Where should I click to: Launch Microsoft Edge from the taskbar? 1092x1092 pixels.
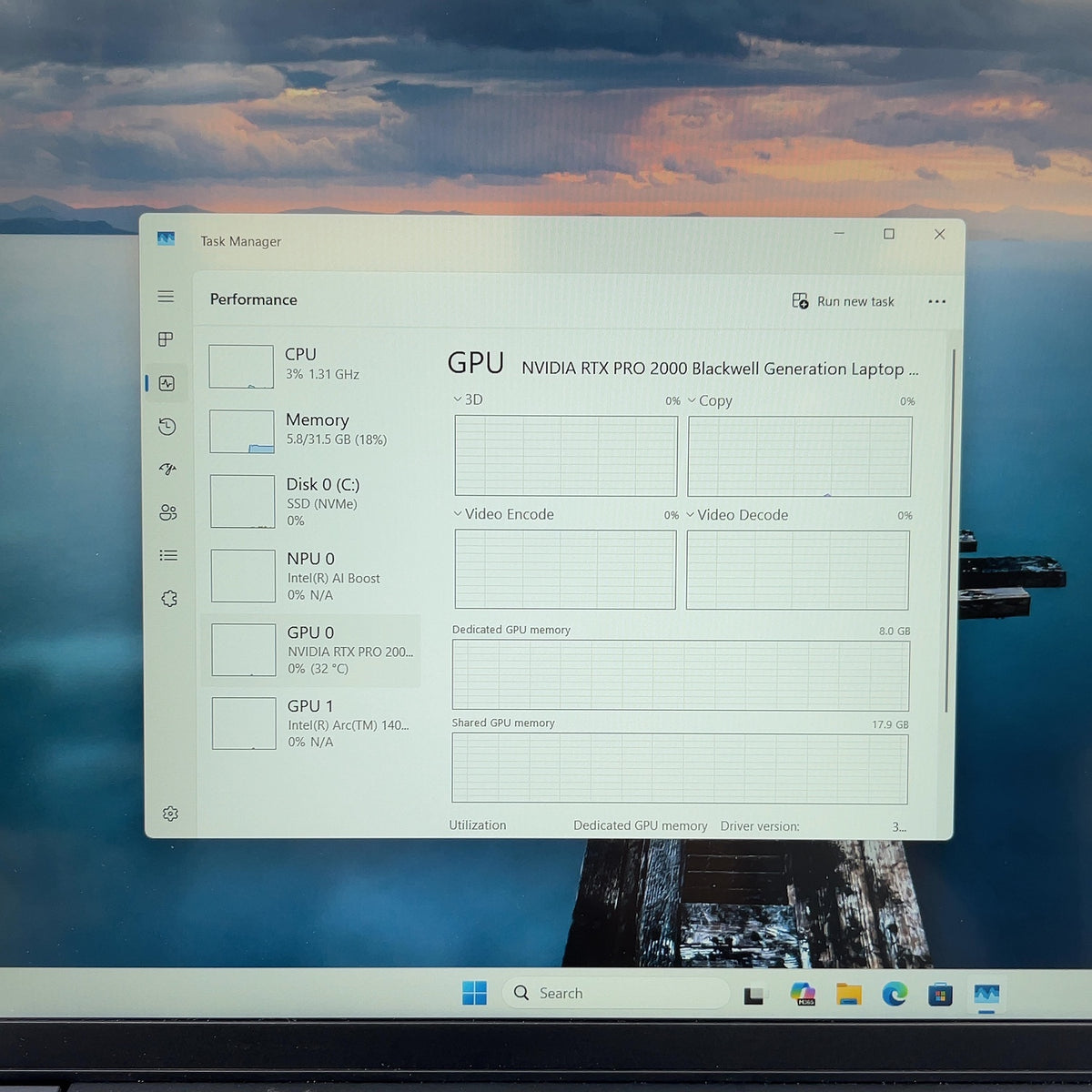click(895, 995)
